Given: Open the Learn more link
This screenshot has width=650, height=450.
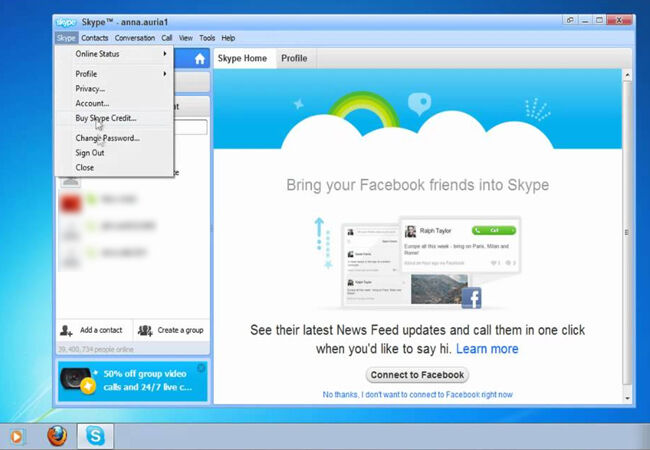Looking at the screenshot, I should coord(487,349).
